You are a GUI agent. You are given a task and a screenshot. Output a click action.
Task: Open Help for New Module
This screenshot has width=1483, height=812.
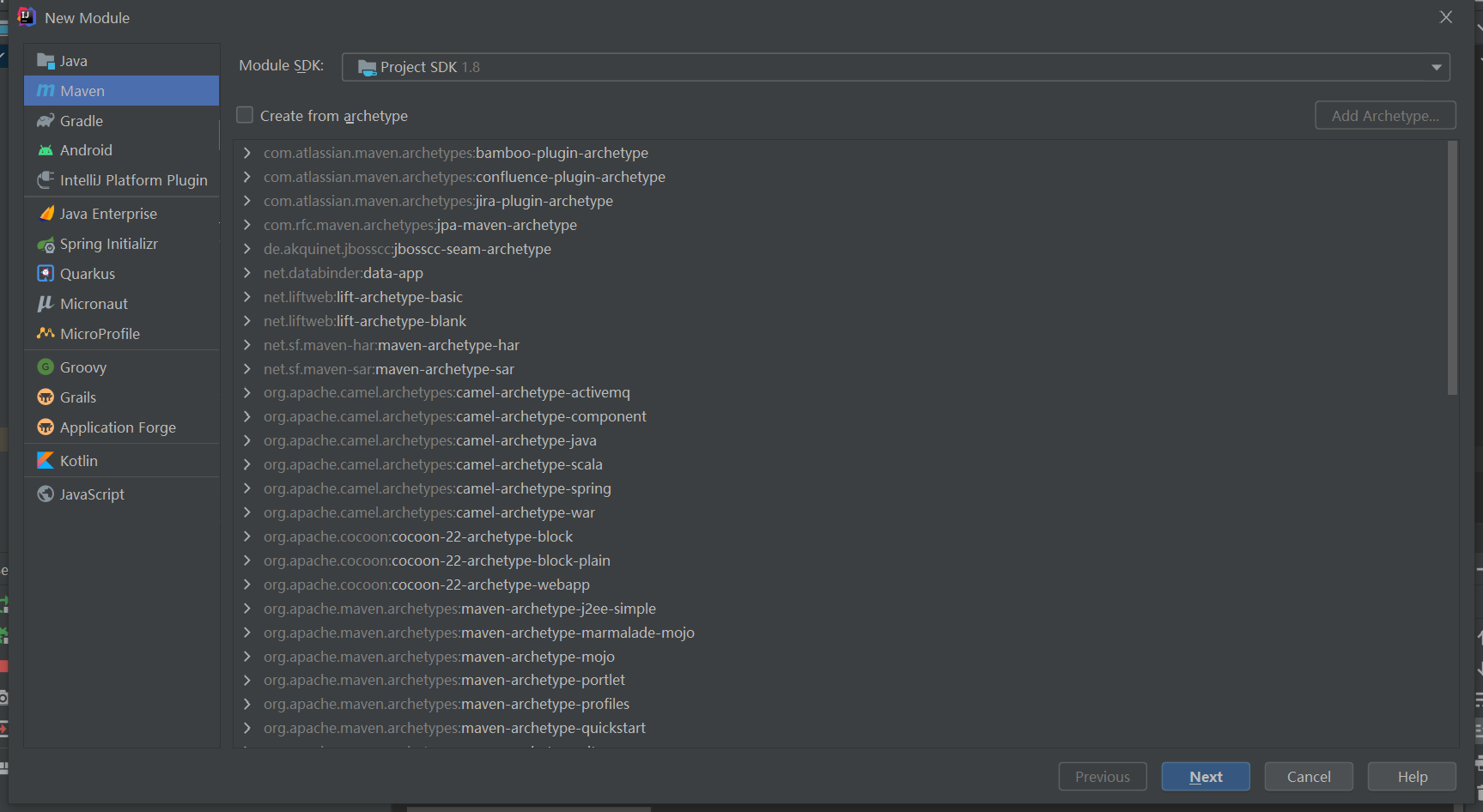pos(1412,777)
